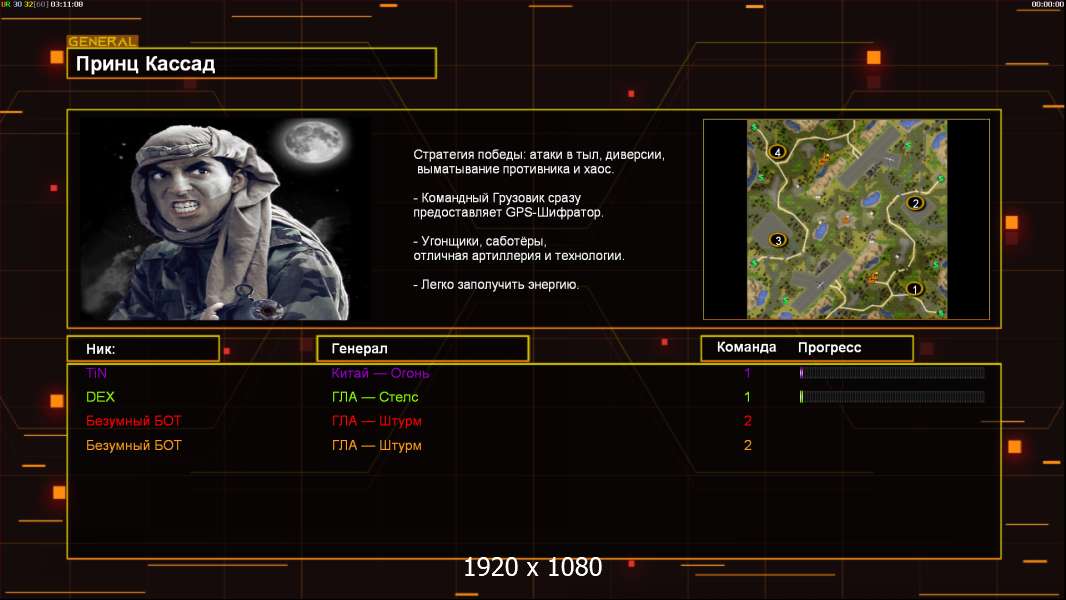Click the 'Прогресс' column header
Screen dimensions: 1066x600
tap(829, 348)
